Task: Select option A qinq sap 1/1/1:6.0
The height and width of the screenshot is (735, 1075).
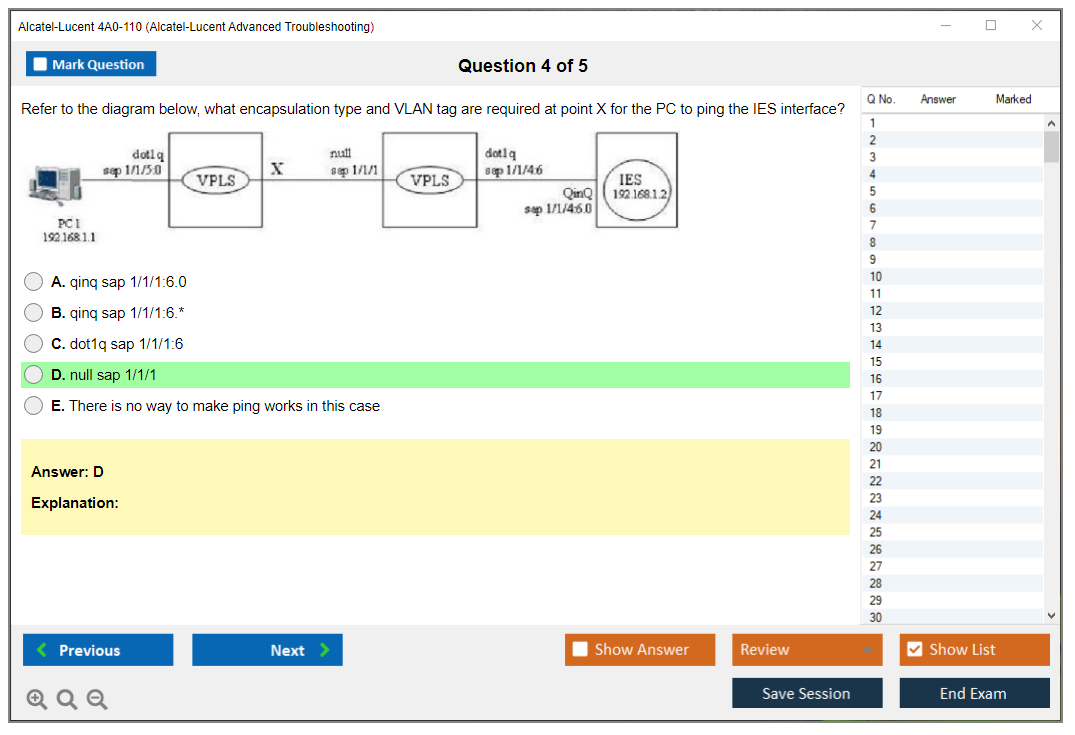Action: tap(34, 282)
